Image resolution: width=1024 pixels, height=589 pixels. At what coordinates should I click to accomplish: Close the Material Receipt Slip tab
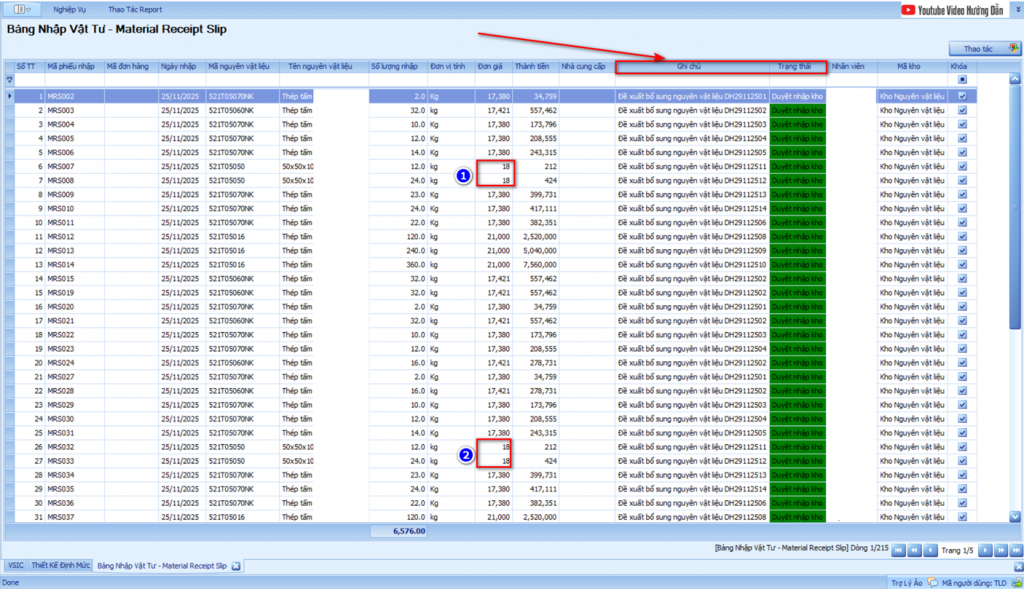(236, 566)
